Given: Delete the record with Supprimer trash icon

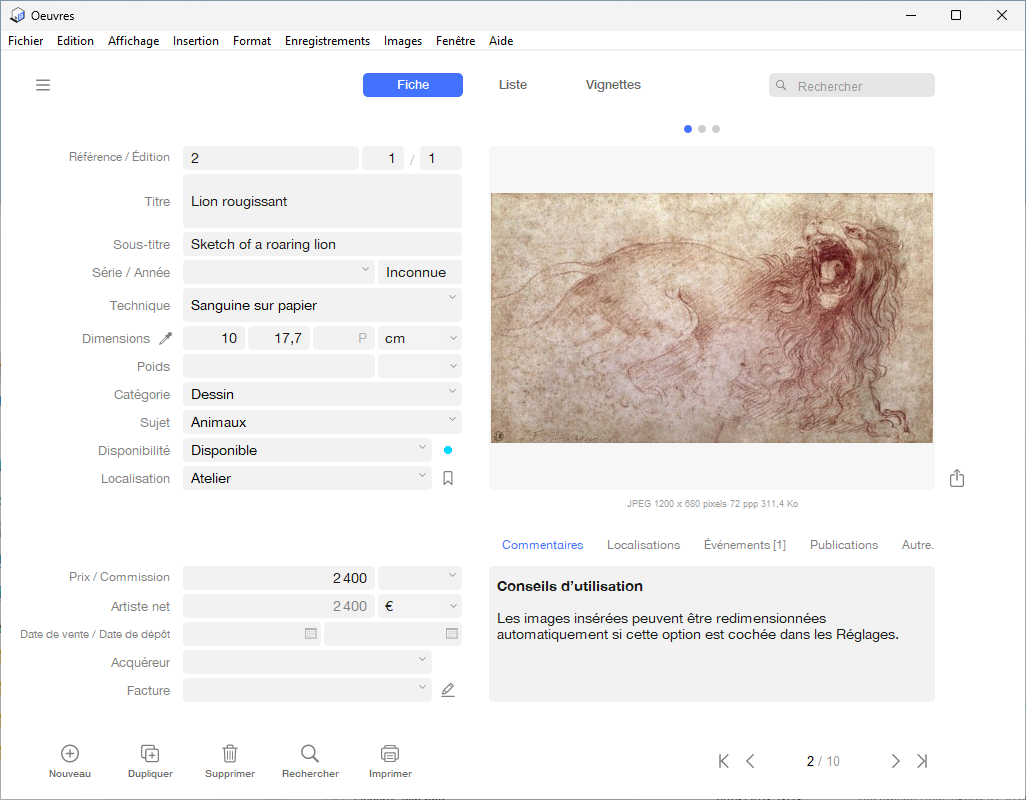Looking at the screenshot, I should tap(230, 754).
